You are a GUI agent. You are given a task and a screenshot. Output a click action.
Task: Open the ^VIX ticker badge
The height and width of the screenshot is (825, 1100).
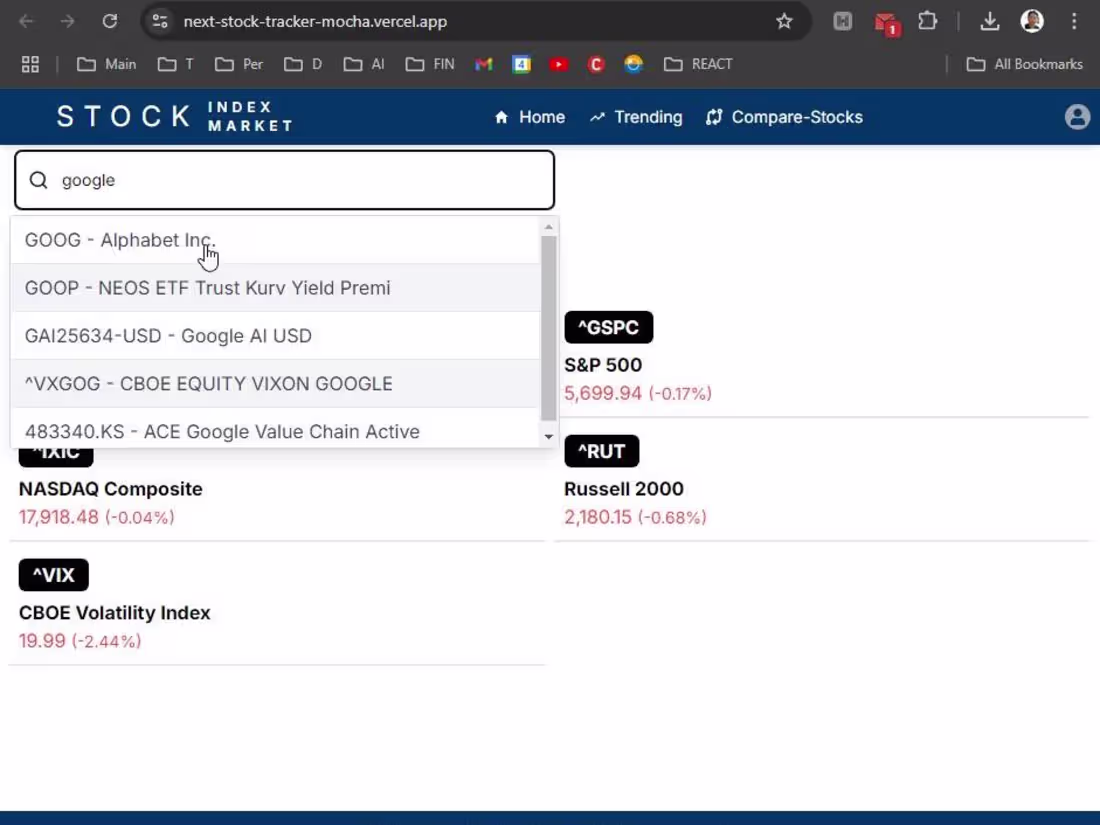53,575
